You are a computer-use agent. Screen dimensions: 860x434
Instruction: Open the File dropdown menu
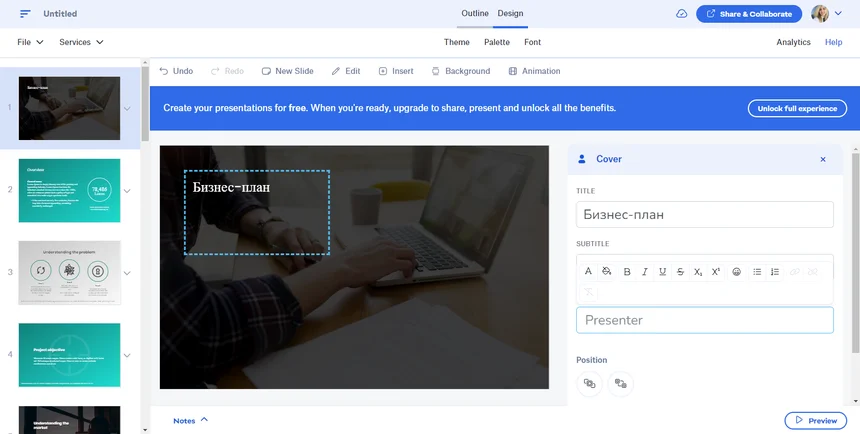30,42
